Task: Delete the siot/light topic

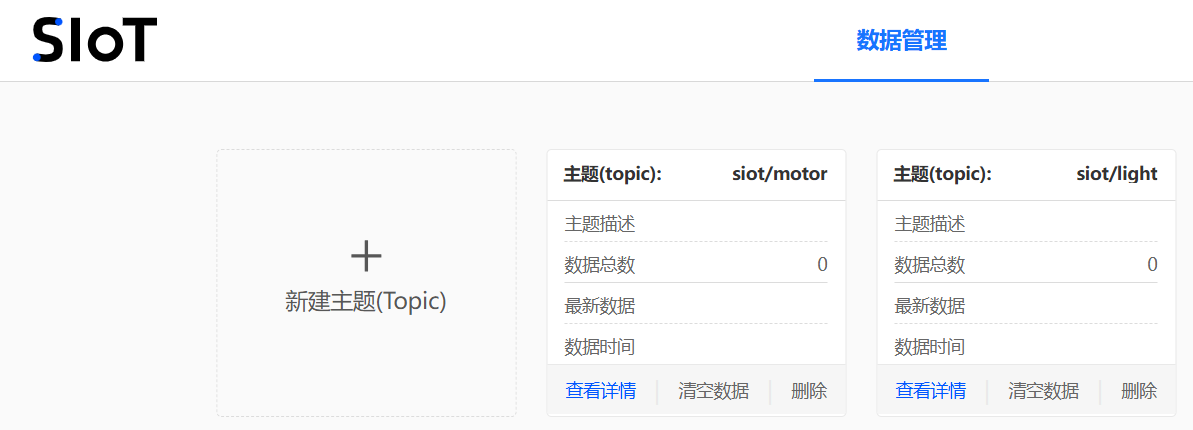Action: pos(1139,392)
